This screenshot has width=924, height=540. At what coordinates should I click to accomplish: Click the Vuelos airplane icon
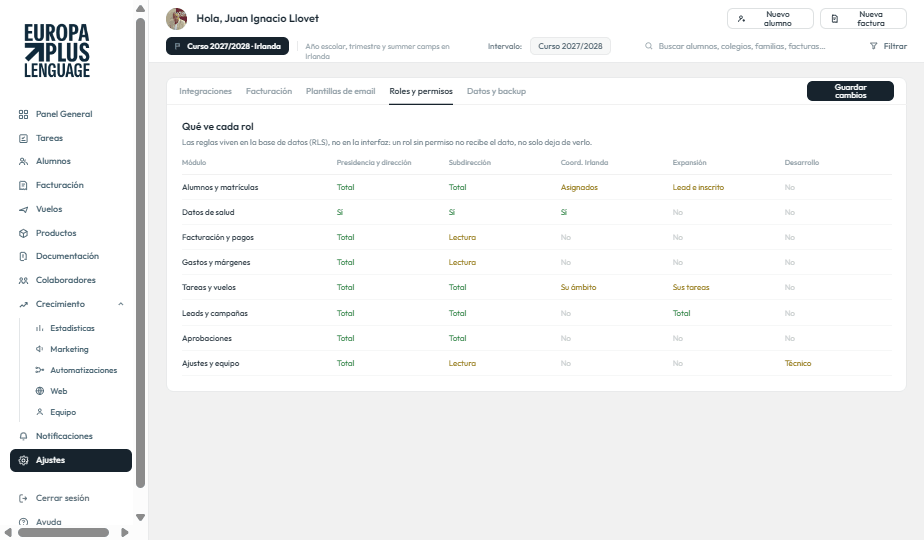click(x=24, y=209)
